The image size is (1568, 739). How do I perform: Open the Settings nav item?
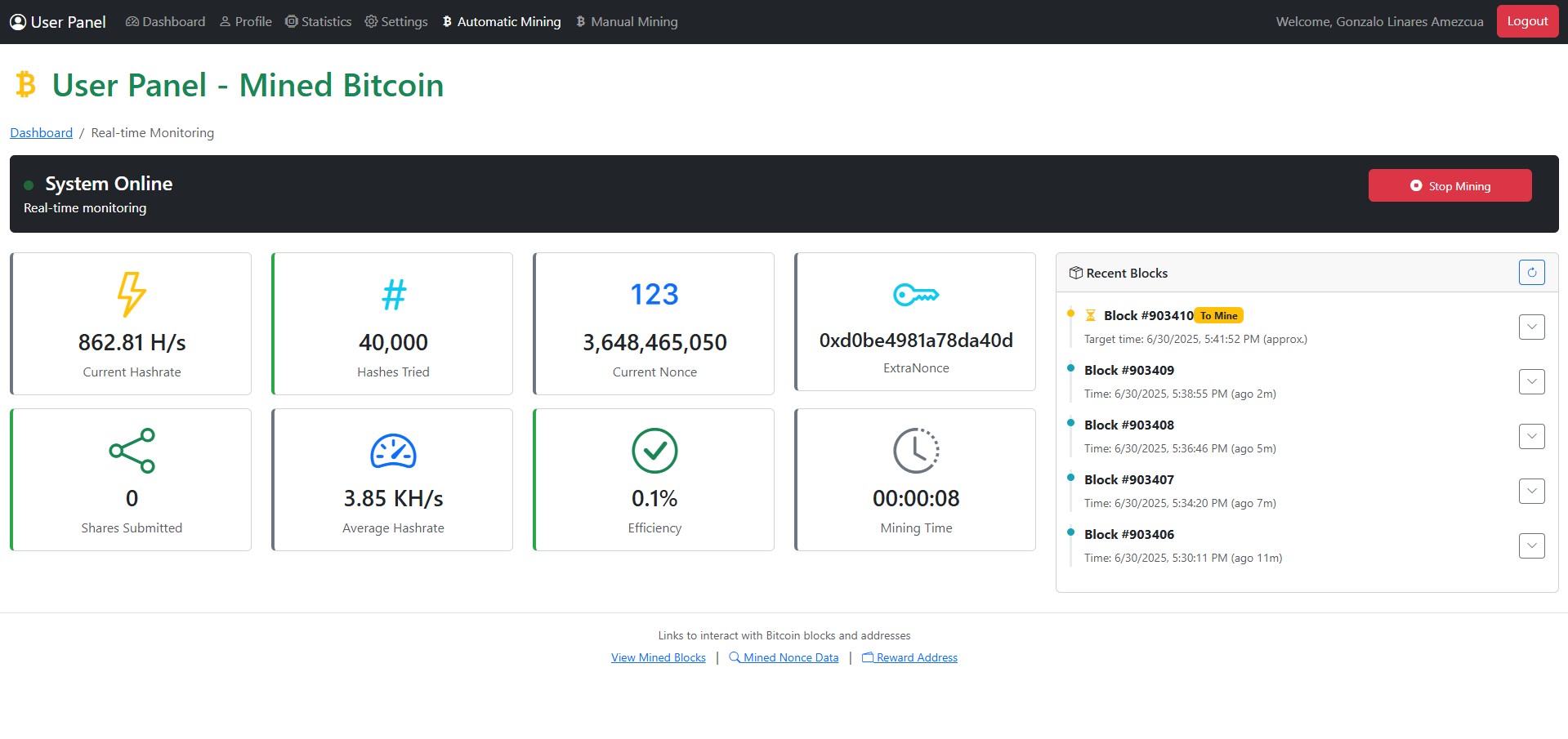(396, 22)
